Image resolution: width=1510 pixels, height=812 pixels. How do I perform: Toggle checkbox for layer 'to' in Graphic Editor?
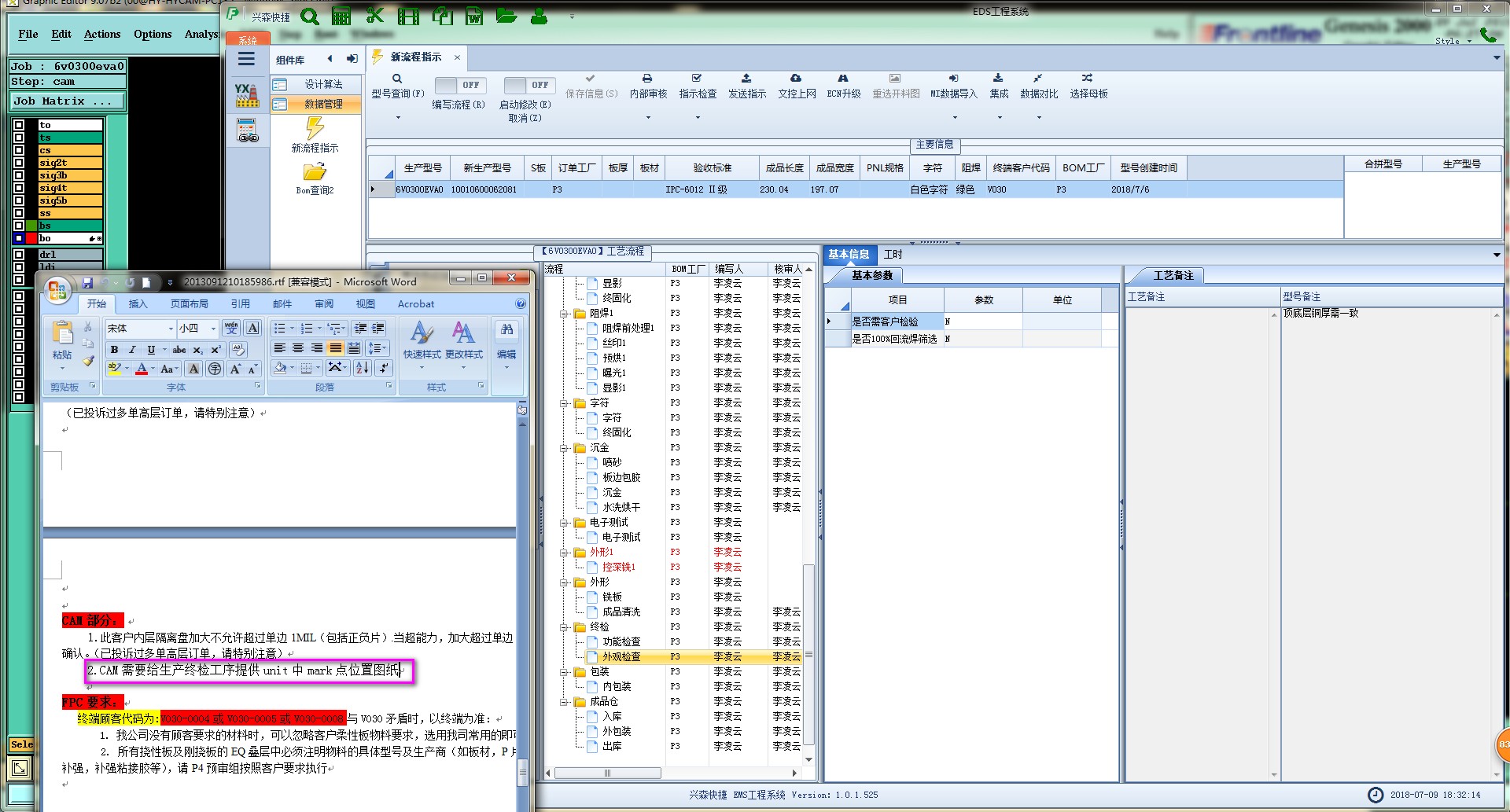(x=19, y=125)
